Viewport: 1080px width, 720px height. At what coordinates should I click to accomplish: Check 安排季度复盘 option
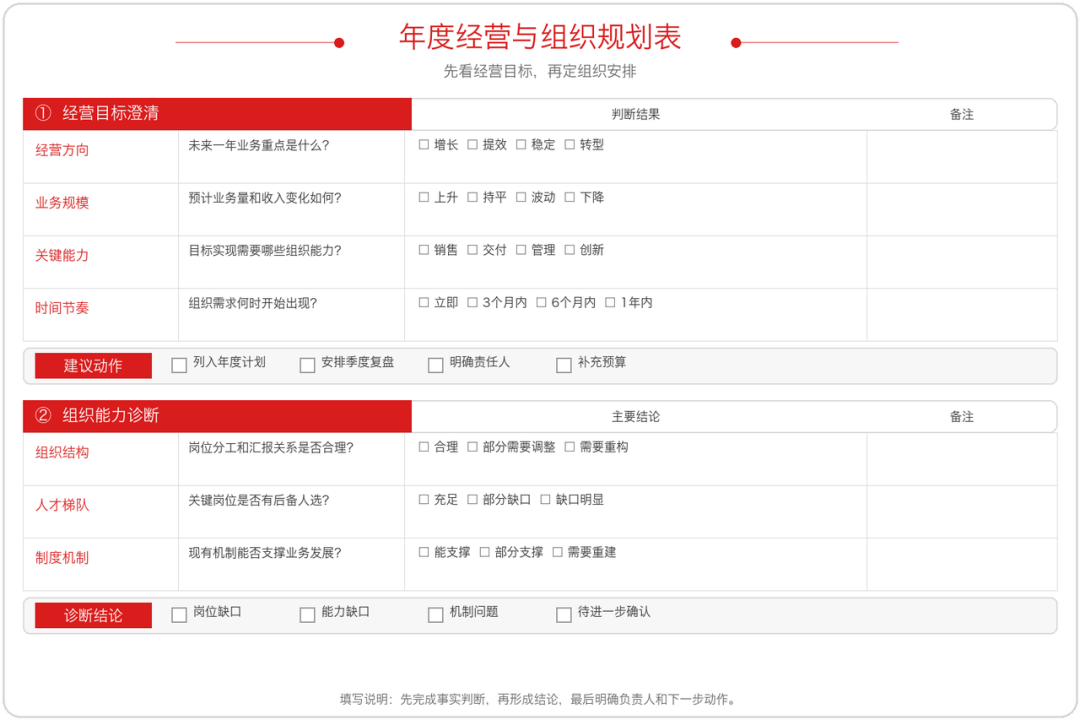[x=307, y=365]
